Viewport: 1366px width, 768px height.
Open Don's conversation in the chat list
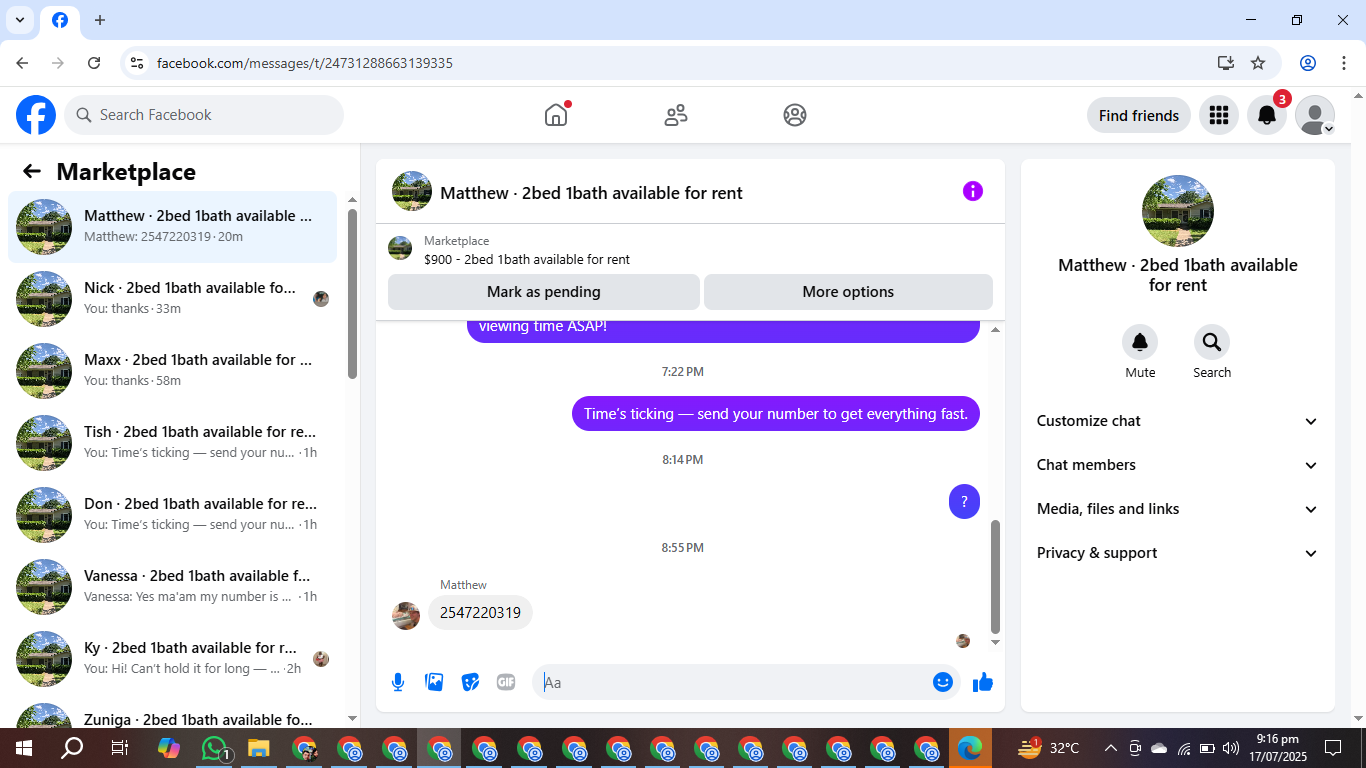coord(172,515)
